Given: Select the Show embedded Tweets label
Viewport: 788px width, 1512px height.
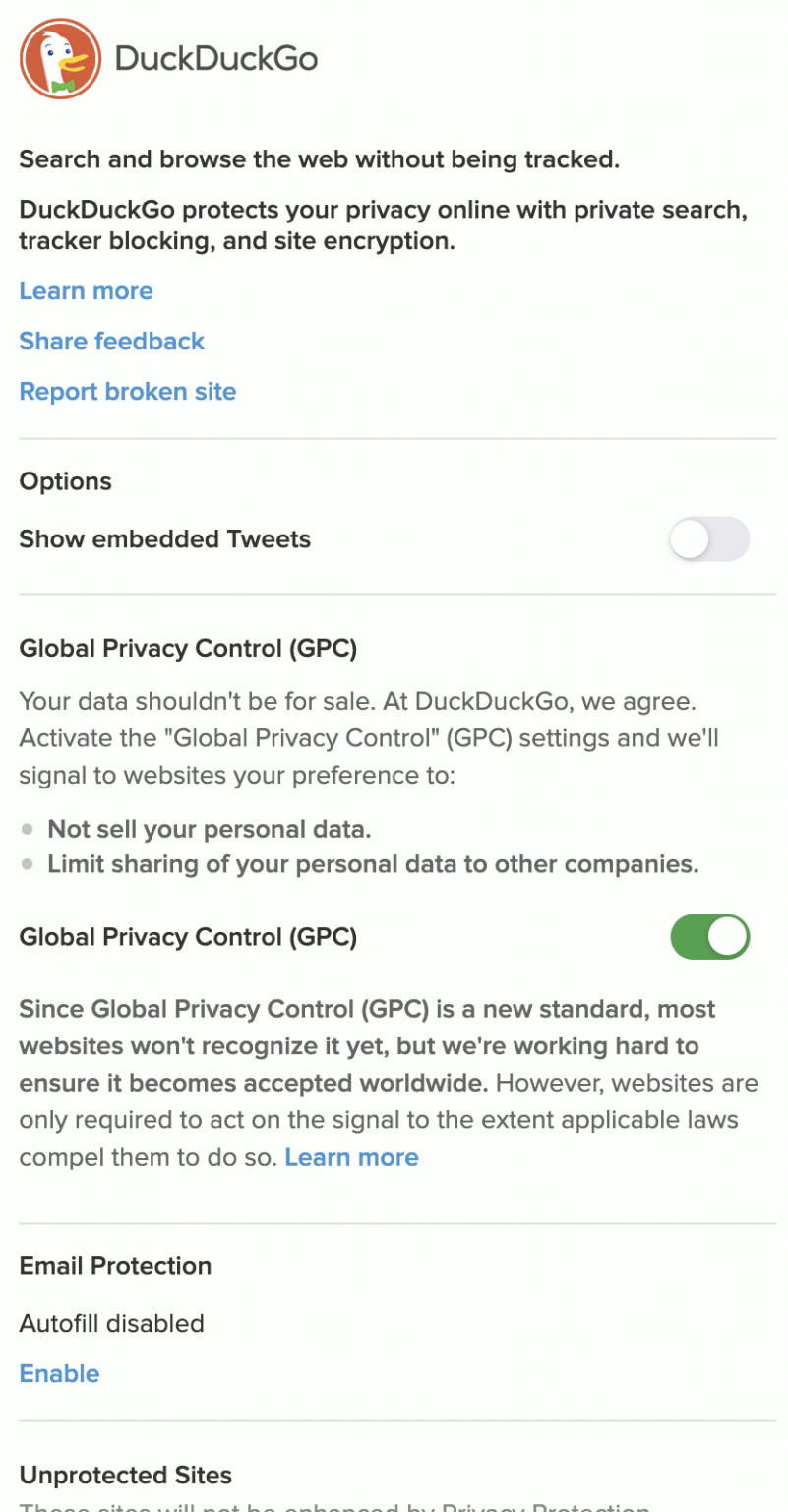Looking at the screenshot, I should point(164,539).
